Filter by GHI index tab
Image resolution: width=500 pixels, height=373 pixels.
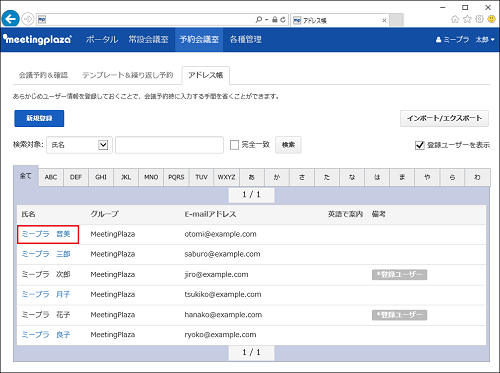click(101, 177)
